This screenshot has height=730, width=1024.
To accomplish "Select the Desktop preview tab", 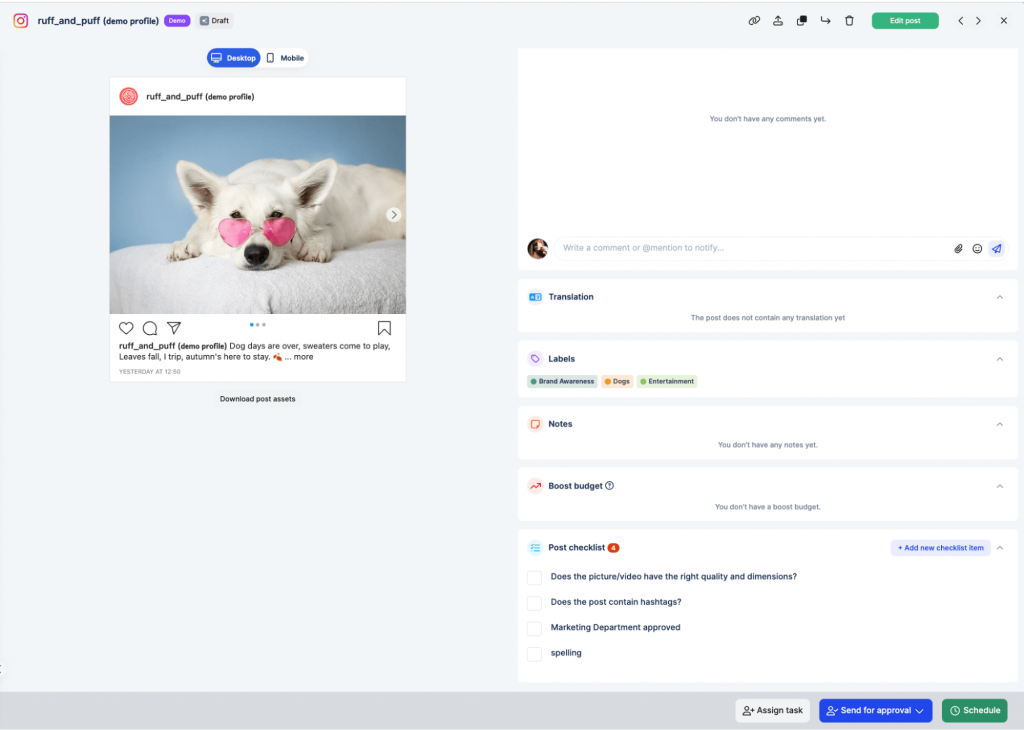I will coord(234,58).
